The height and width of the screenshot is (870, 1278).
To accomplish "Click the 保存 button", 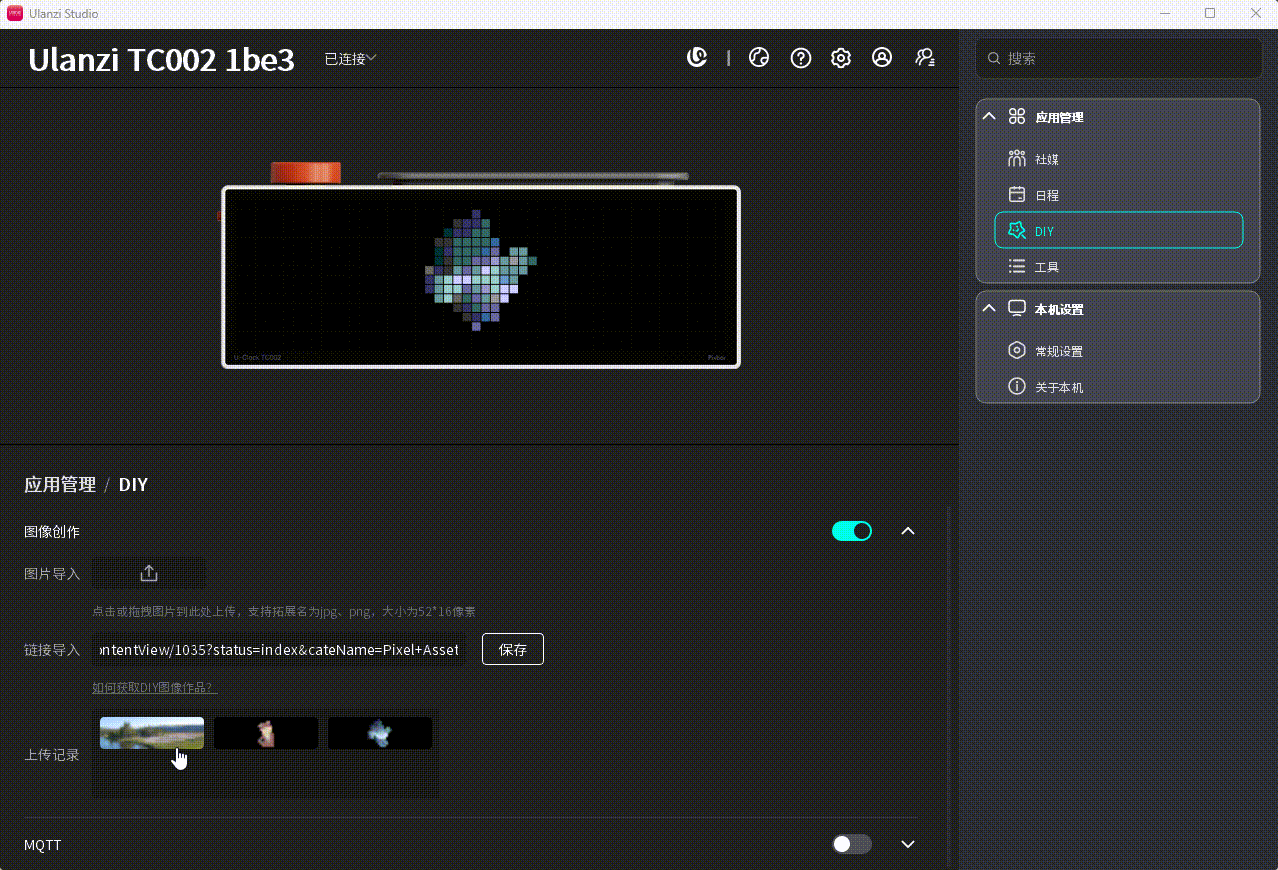I will 513,649.
